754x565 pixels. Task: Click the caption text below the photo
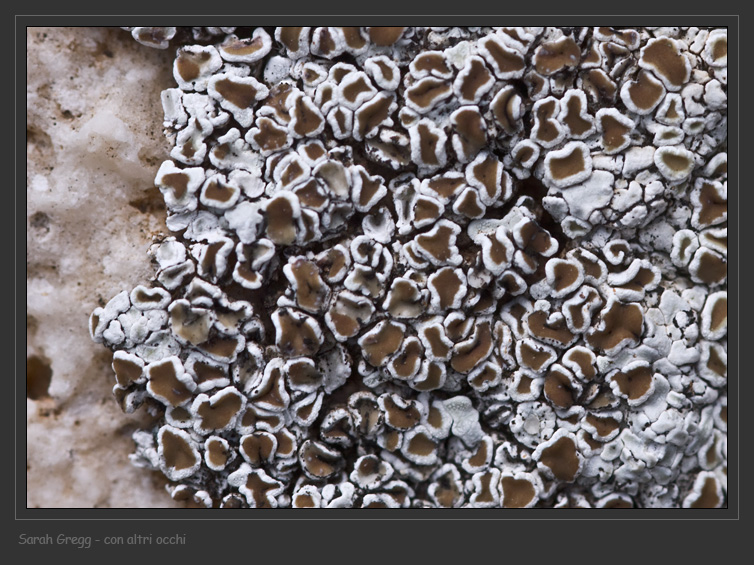tap(102, 540)
